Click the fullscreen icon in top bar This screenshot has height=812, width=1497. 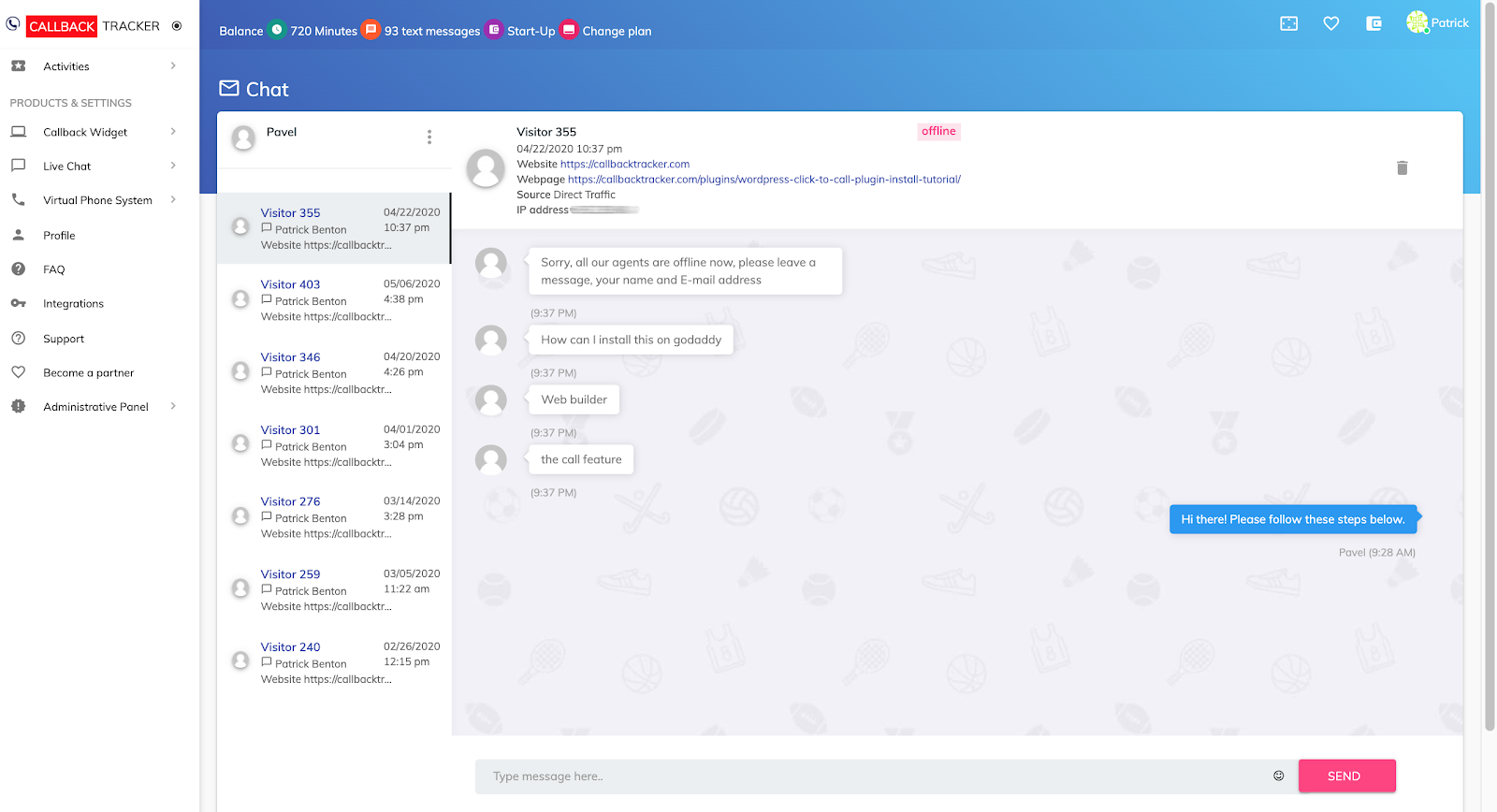[1288, 23]
